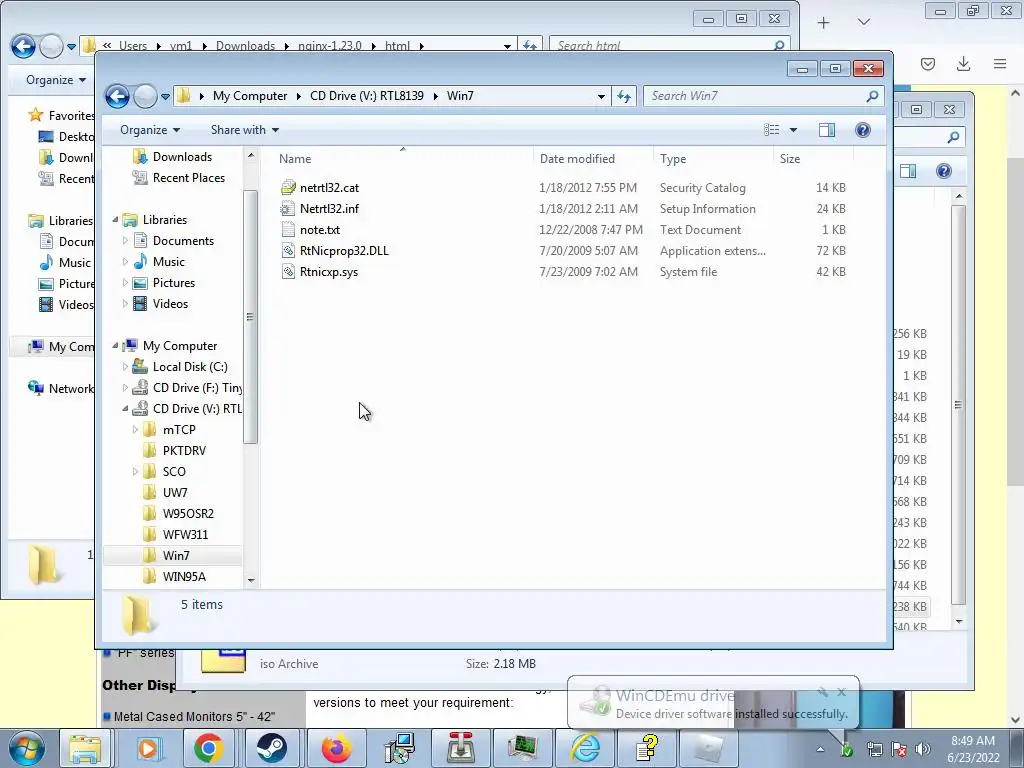This screenshot has width=1024, height=768.
Task: Open recent pages dropdown beside Forward arrow
Action: point(165,97)
